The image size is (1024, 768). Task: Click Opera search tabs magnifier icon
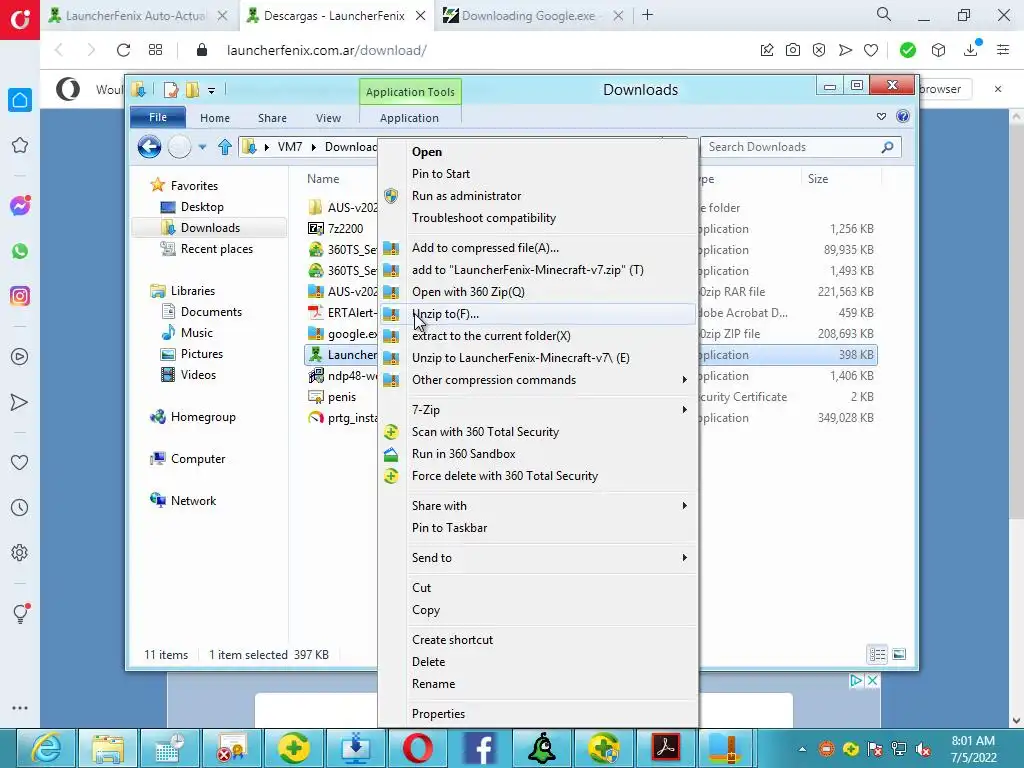coord(884,14)
